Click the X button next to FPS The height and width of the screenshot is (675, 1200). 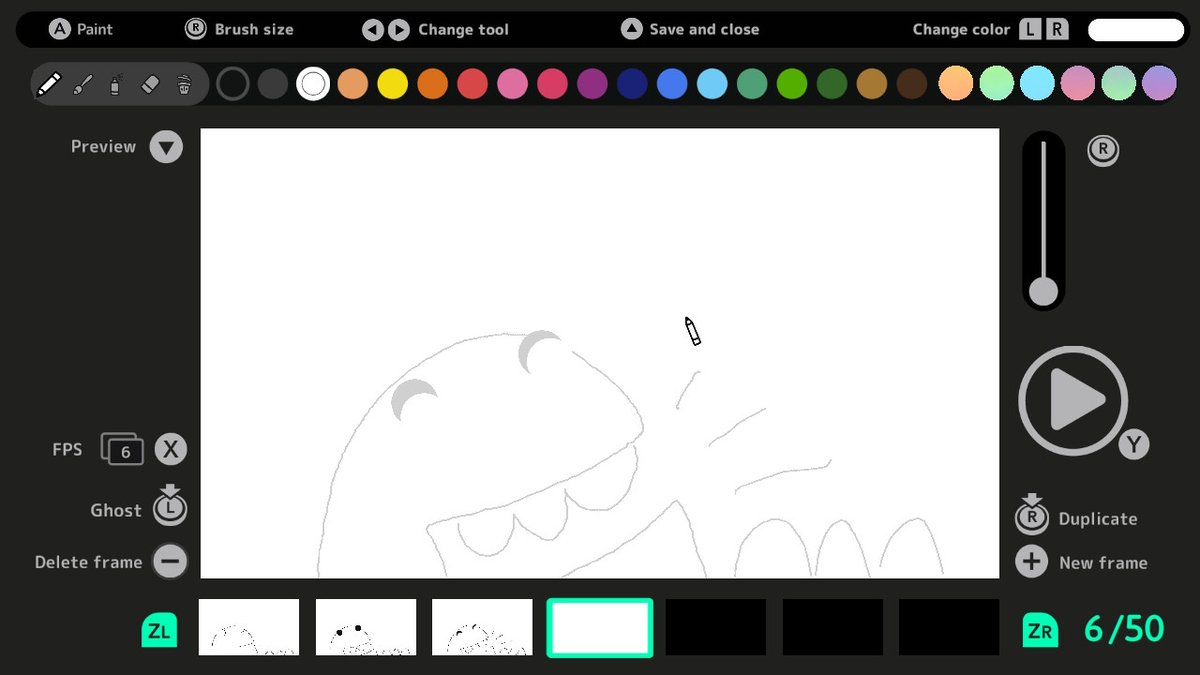click(x=171, y=449)
